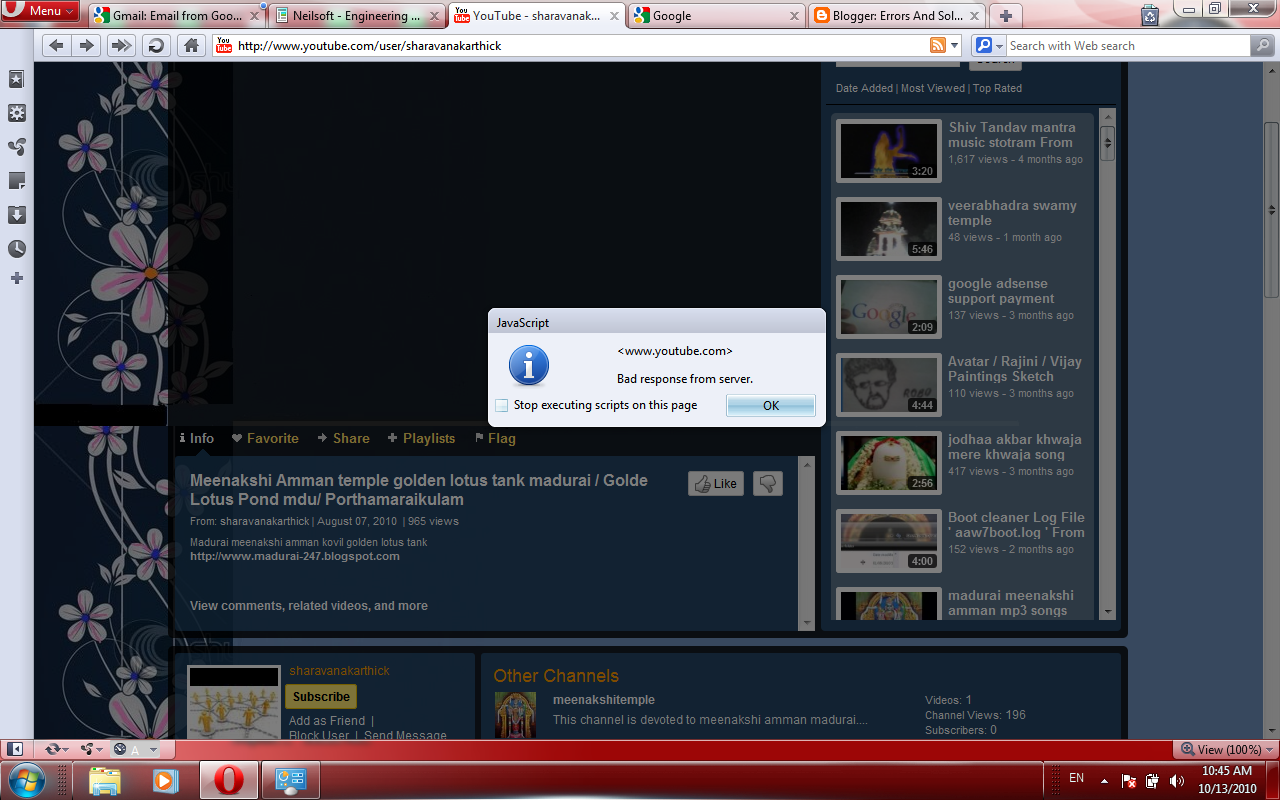Image resolution: width=1280 pixels, height=800 pixels.
Task: Open Avatar / Rajini / Vijay Paintings Sketch link
Action: (1015, 369)
